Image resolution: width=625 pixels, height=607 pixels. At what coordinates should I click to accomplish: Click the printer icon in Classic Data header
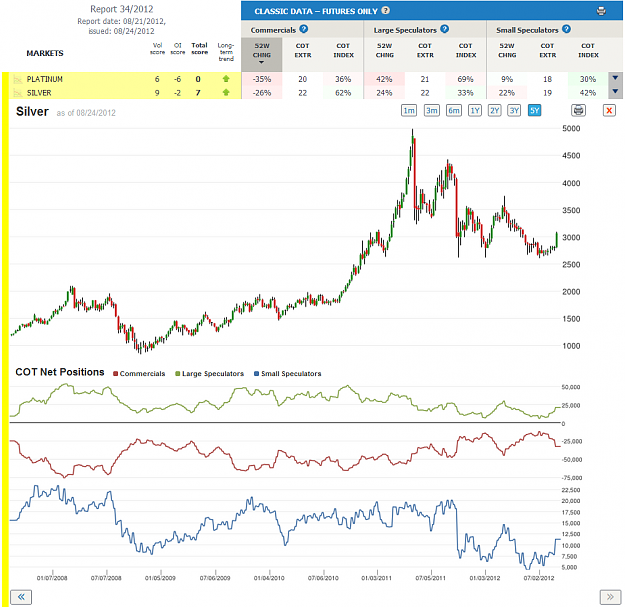pos(601,11)
